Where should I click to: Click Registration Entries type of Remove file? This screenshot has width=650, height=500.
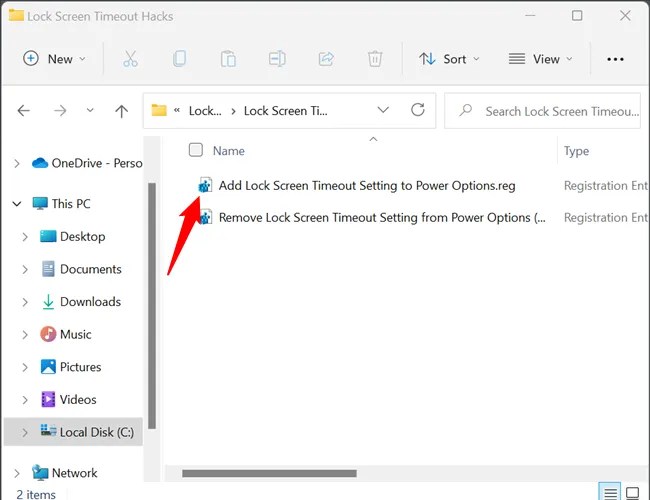(605, 217)
